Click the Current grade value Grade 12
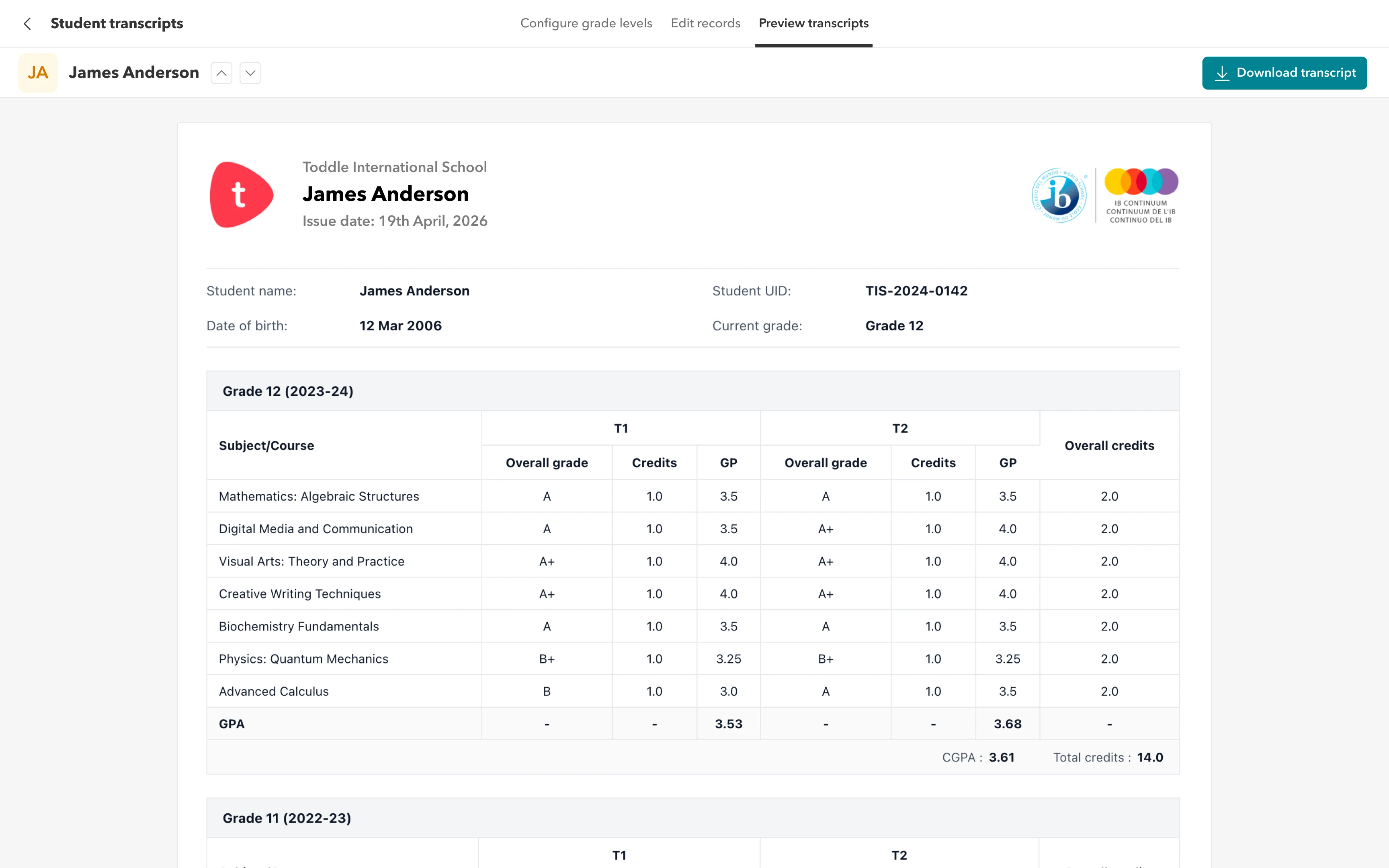1389x868 pixels. tap(894, 326)
